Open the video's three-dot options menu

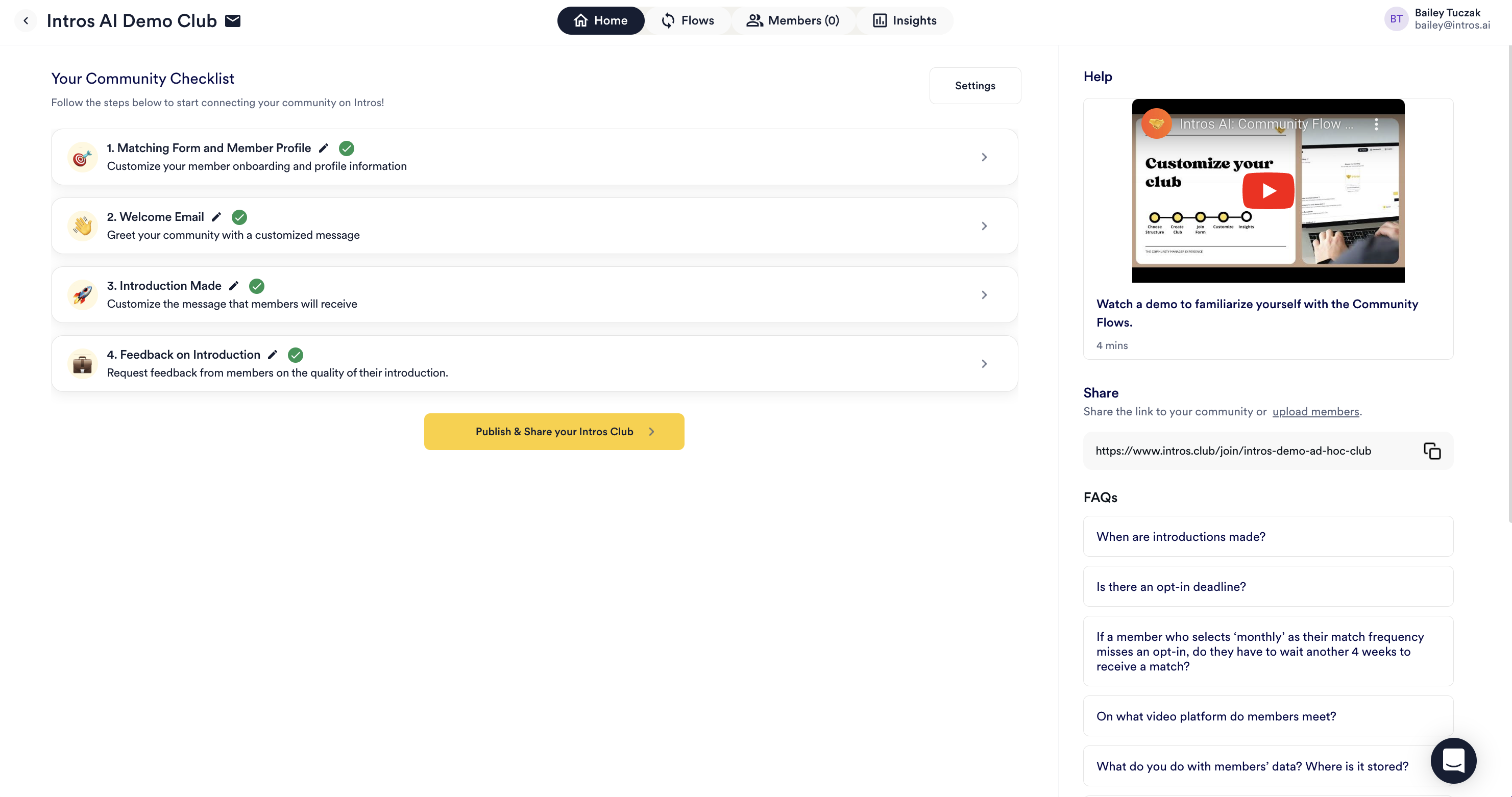[x=1376, y=124]
